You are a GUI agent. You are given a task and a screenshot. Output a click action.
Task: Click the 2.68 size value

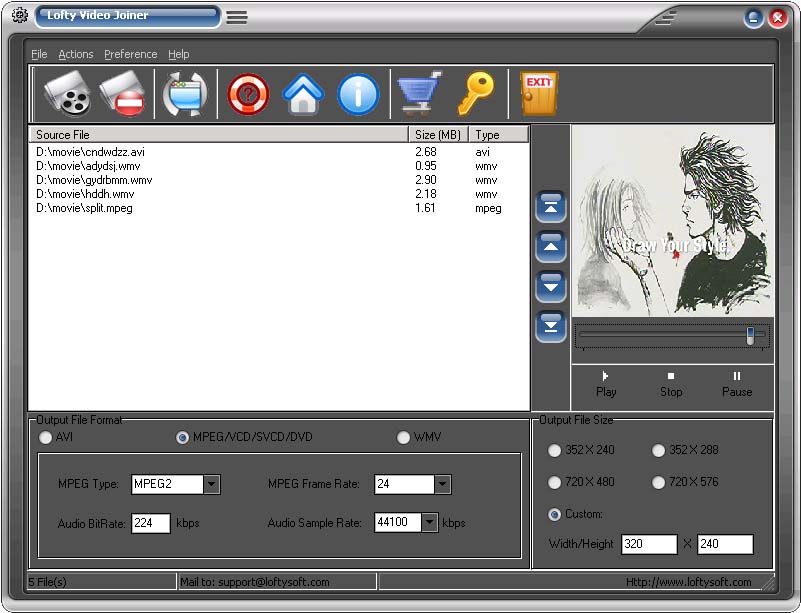(426, 152)
